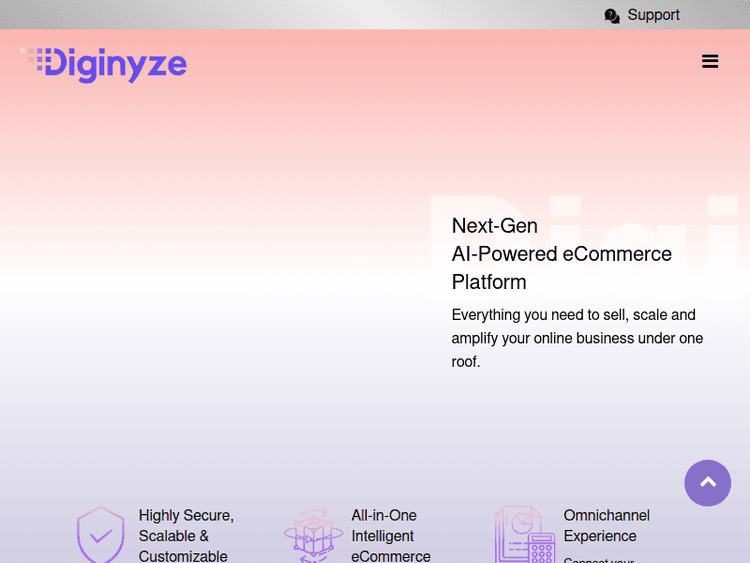The image size is (750, 563).
Task: Select the Highly Secure, Scalable & Customizable heading
Action: point(186,536)
